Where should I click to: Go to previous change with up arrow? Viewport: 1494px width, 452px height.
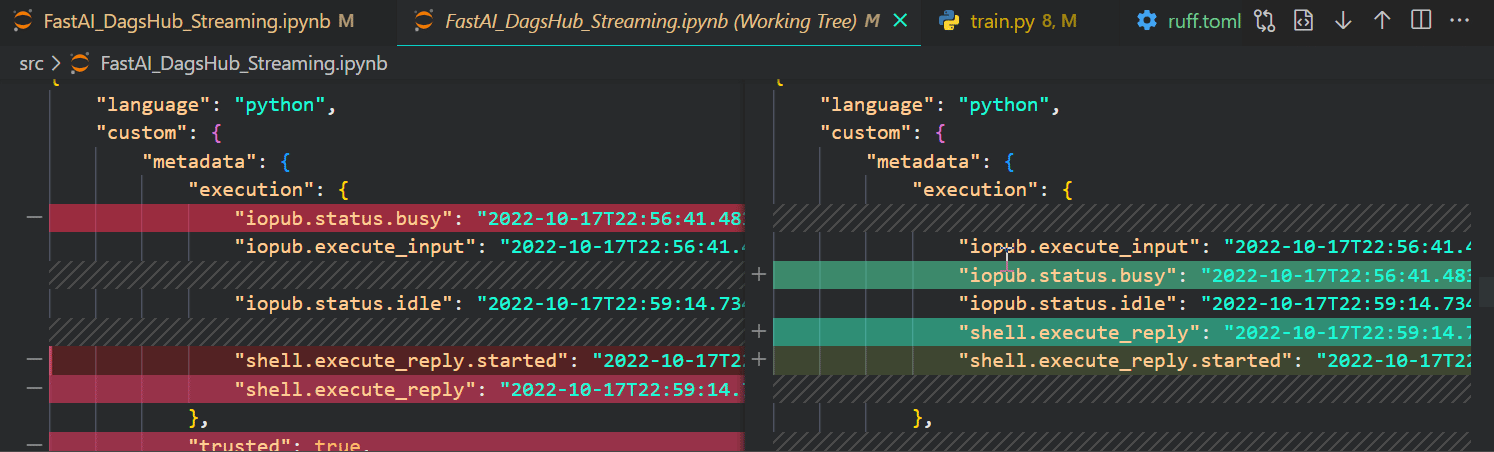point(1382,20)
